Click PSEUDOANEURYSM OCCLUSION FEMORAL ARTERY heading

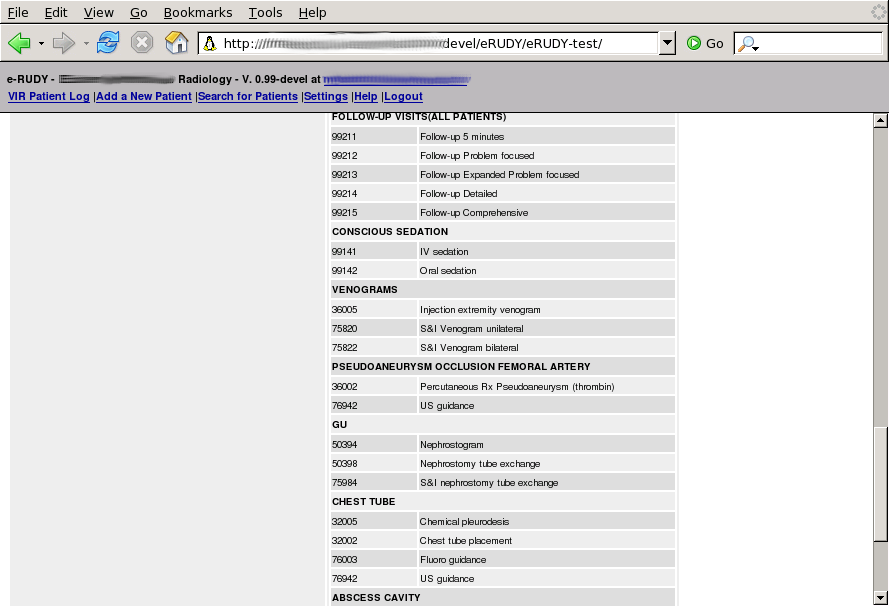pyautogui.click(x=461, y=367)
